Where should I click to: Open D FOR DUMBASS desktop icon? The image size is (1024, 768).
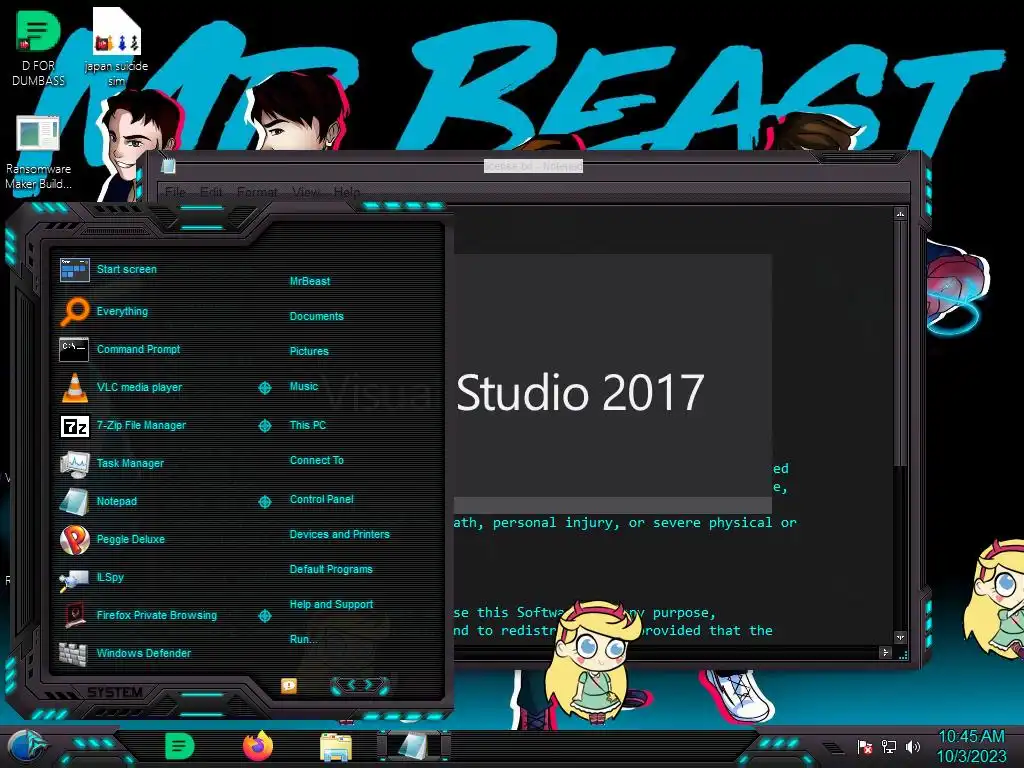(38, 49)
